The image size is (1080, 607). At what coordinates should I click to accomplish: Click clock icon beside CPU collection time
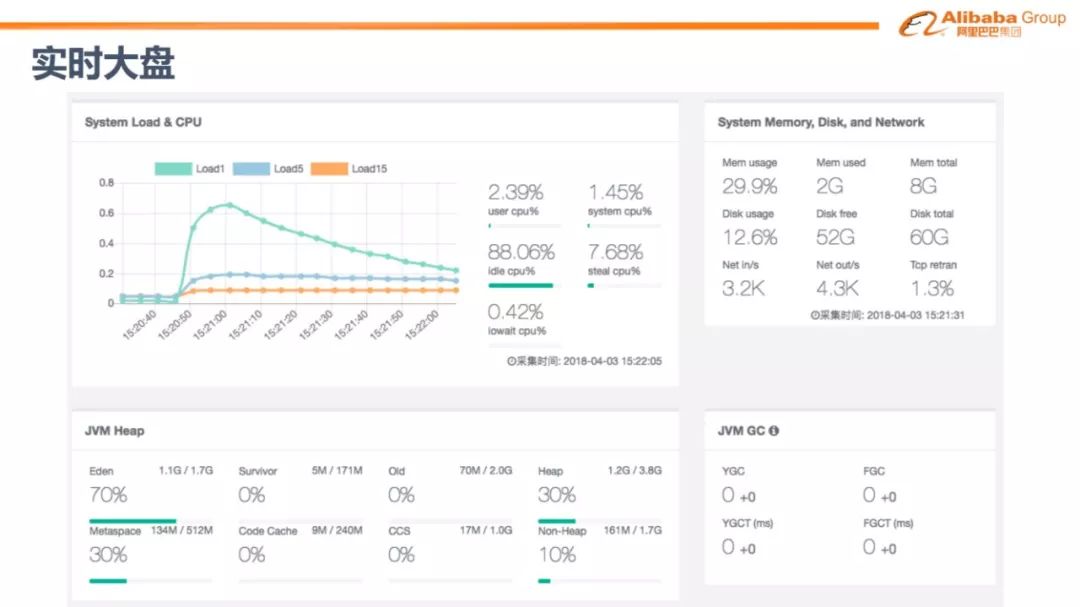click(511, 362)
